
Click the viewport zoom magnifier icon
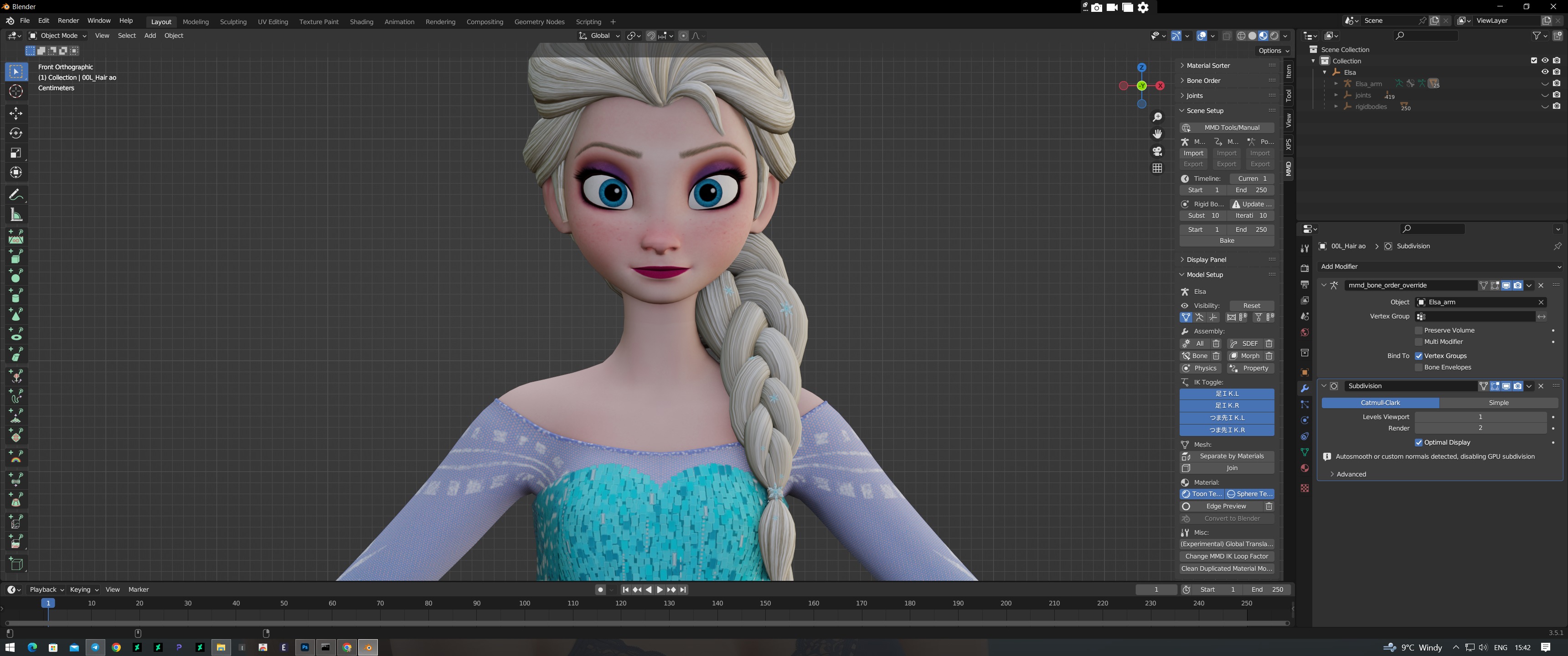[1157, 117]
